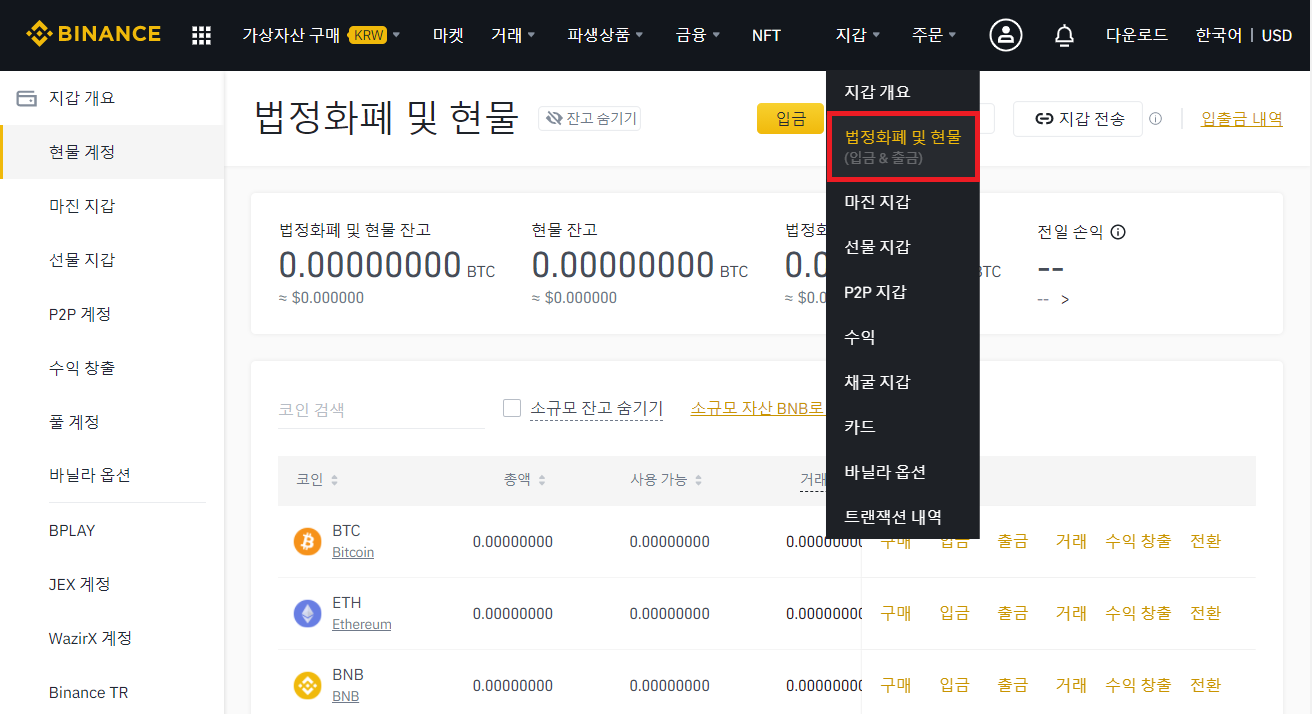Expand the 파생상품 dropdown menu
1312x714 pixels.
point(605,35)
